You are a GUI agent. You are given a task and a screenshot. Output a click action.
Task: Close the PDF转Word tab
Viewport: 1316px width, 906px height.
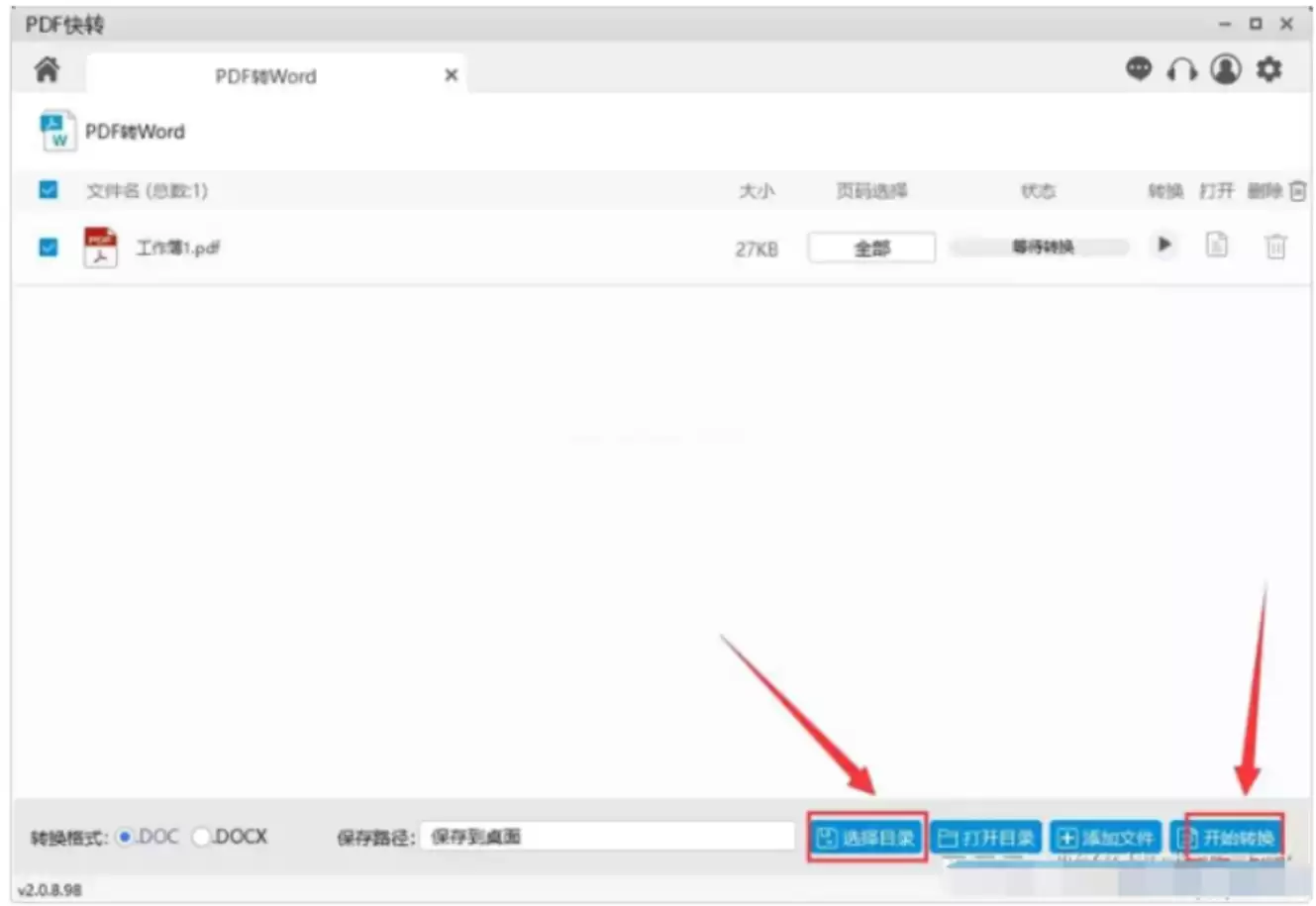452,75
